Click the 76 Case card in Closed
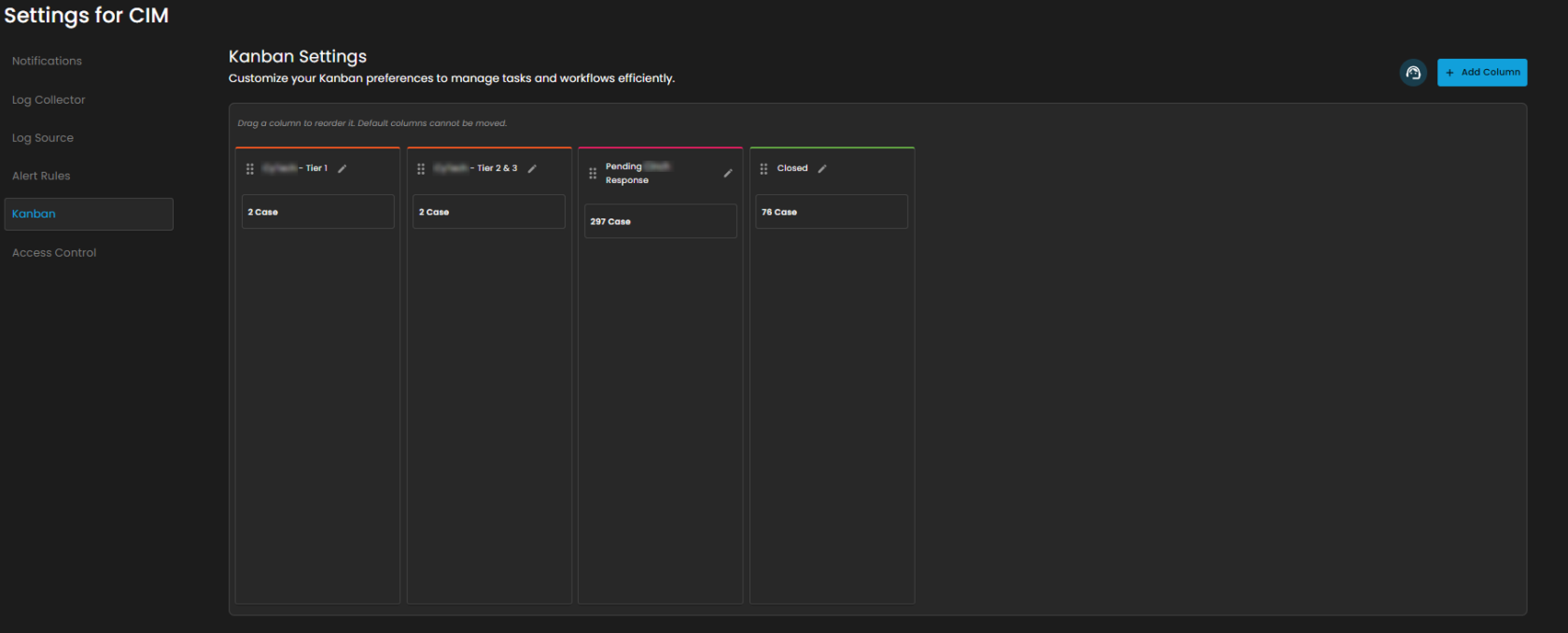1568x633 pixels. [x=831, y=212]
